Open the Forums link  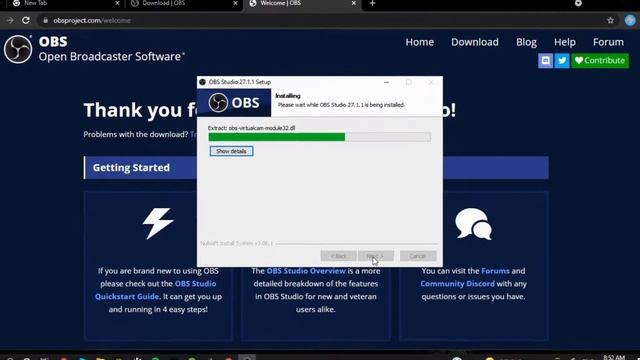[495, 271]
